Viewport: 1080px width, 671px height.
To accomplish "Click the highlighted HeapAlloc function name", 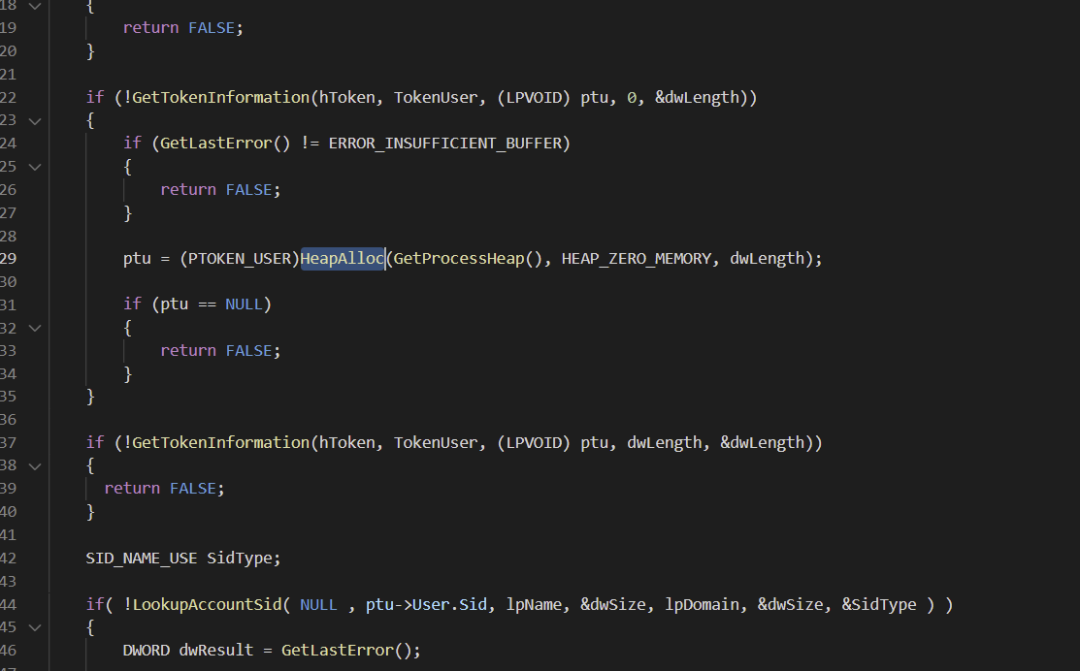I will pos(342,258).
